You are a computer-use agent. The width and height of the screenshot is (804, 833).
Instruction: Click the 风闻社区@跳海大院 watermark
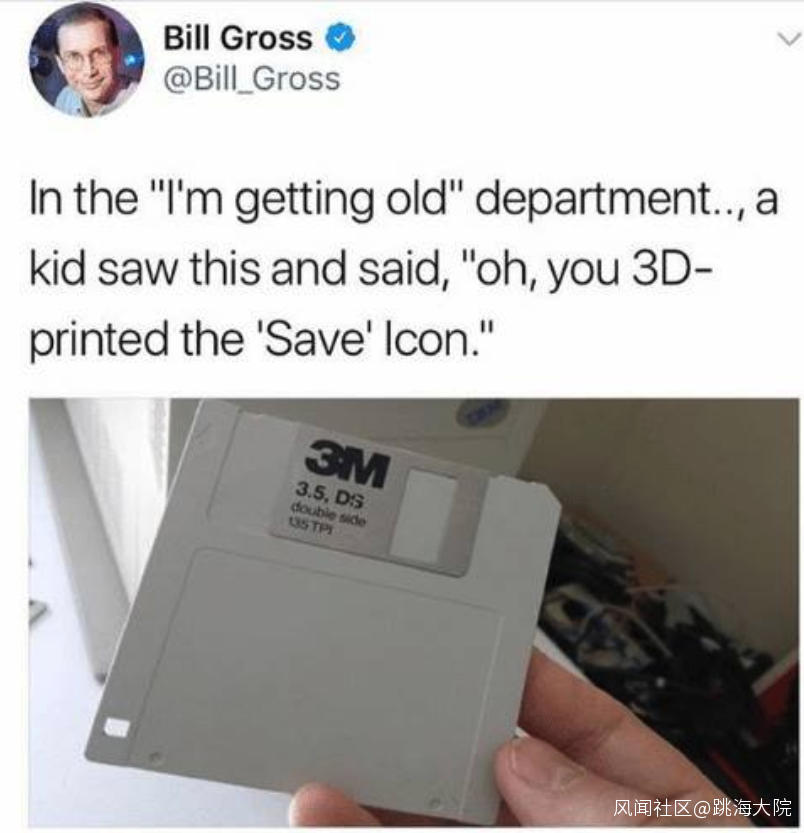[702, 808]
